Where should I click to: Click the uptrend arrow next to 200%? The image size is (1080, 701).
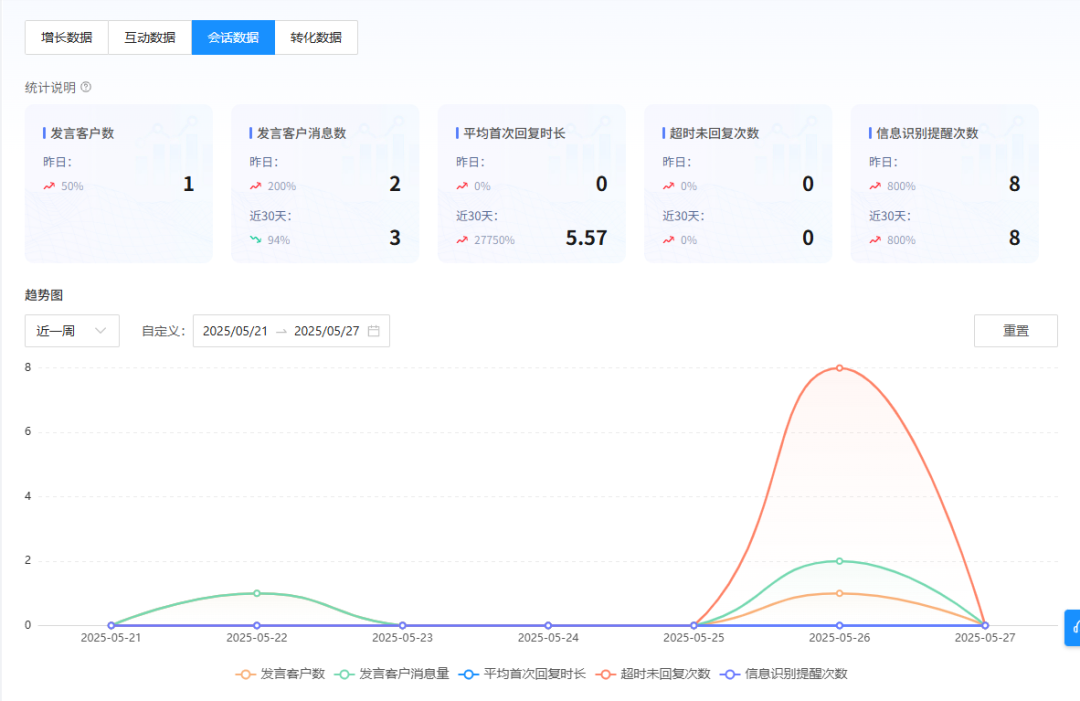256,186
